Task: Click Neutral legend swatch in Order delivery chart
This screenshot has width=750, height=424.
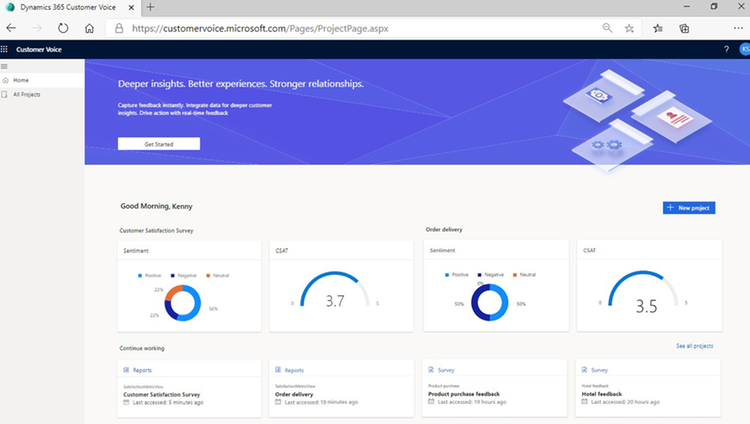Action: tap(515, 275)
